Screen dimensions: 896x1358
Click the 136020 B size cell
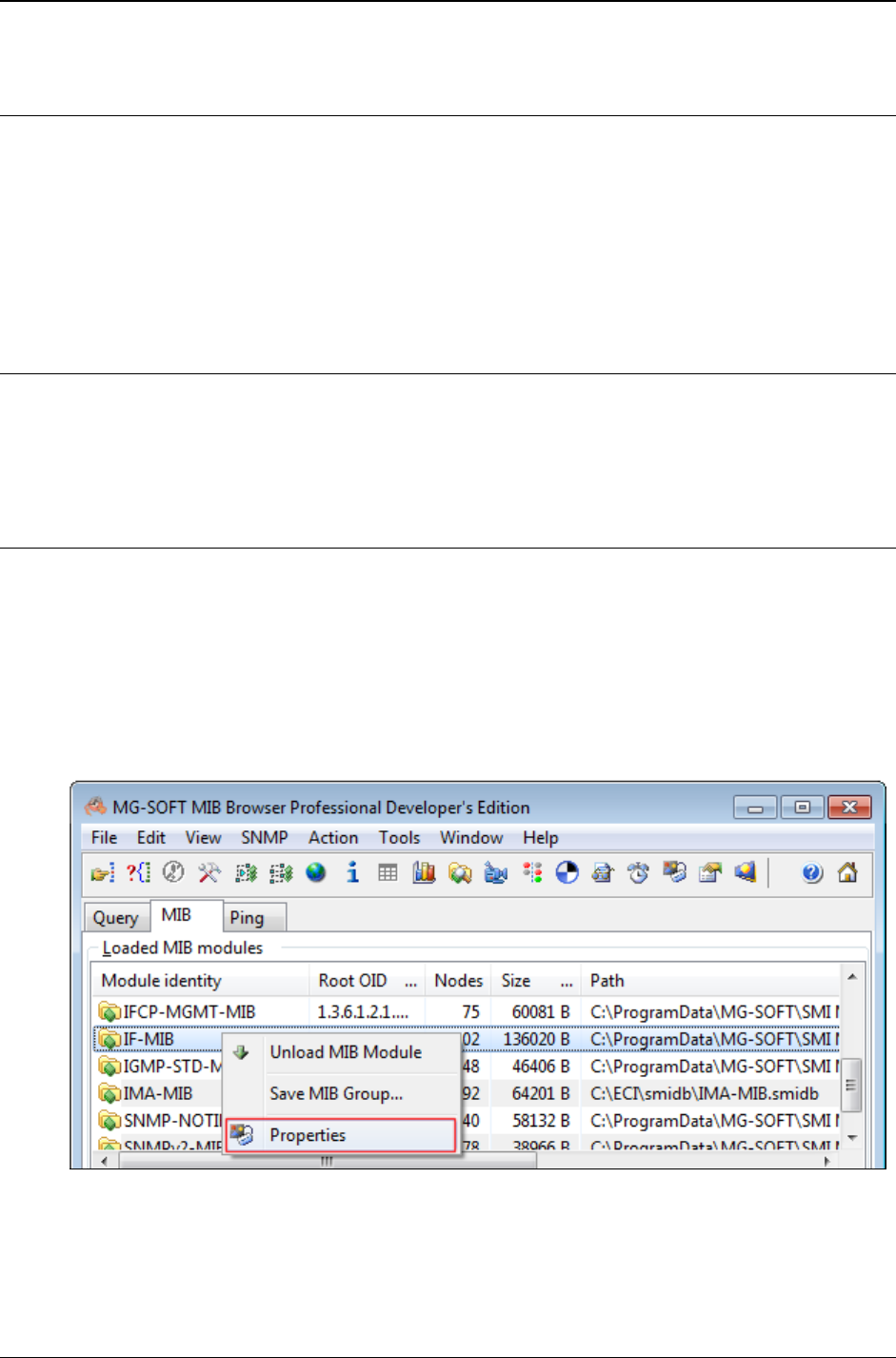pos(536,1039)
